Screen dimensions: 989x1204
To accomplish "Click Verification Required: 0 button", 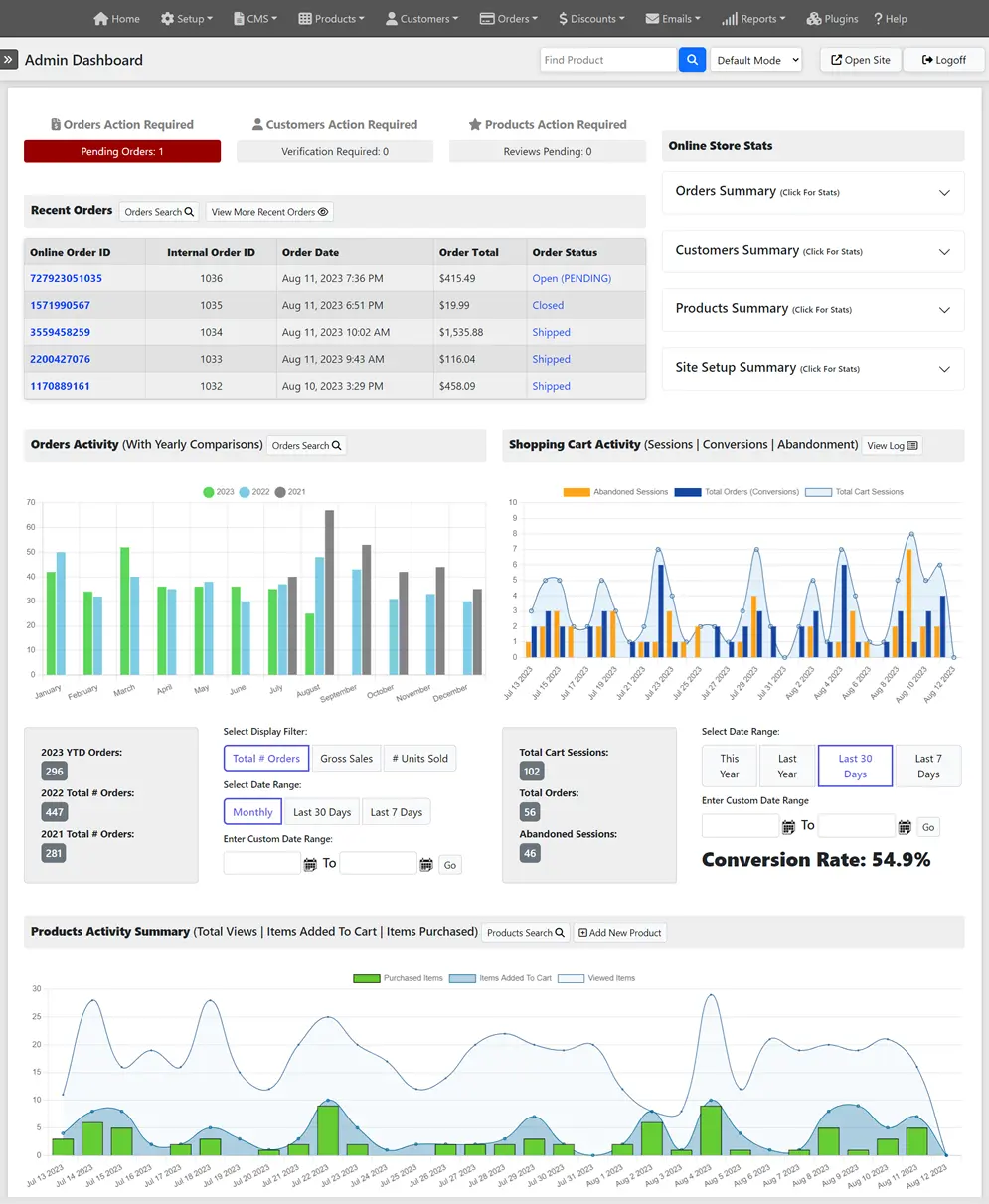I will click(x=335, y=152).
